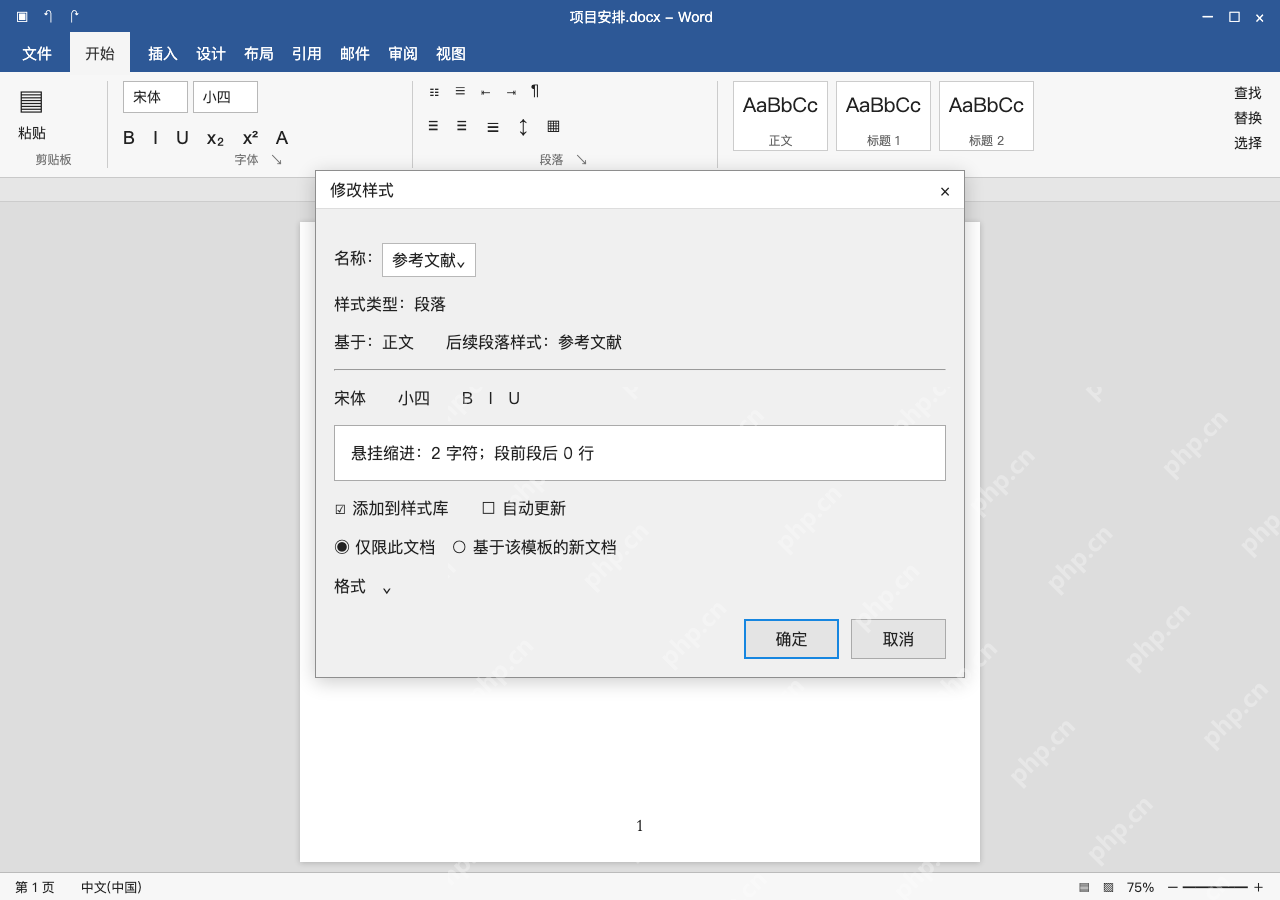
Task: Click 宋体 font name in the 修改样式 dialog
Action: tap(350, 398)
